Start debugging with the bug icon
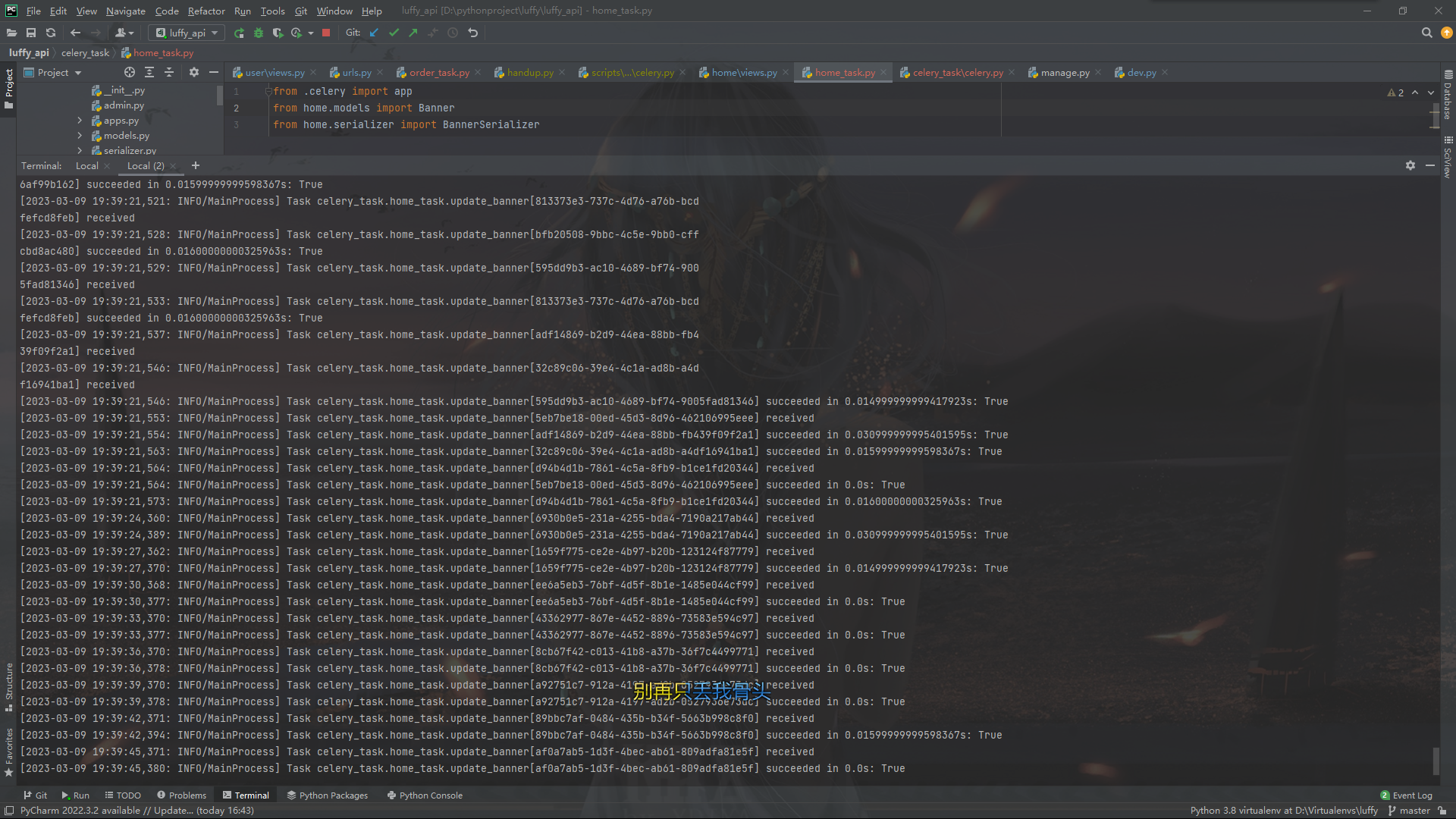Screen dimensions: 1456x819 (x=259, y=33)
